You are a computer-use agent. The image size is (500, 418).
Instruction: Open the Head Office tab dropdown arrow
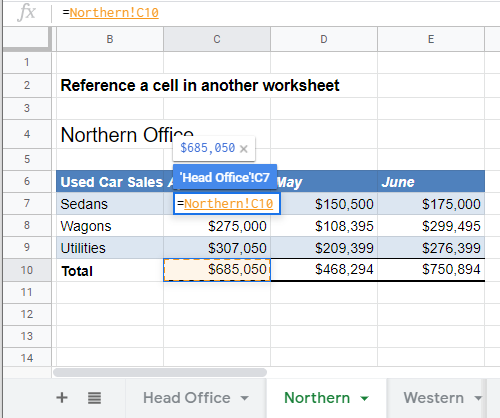point(244,398)
